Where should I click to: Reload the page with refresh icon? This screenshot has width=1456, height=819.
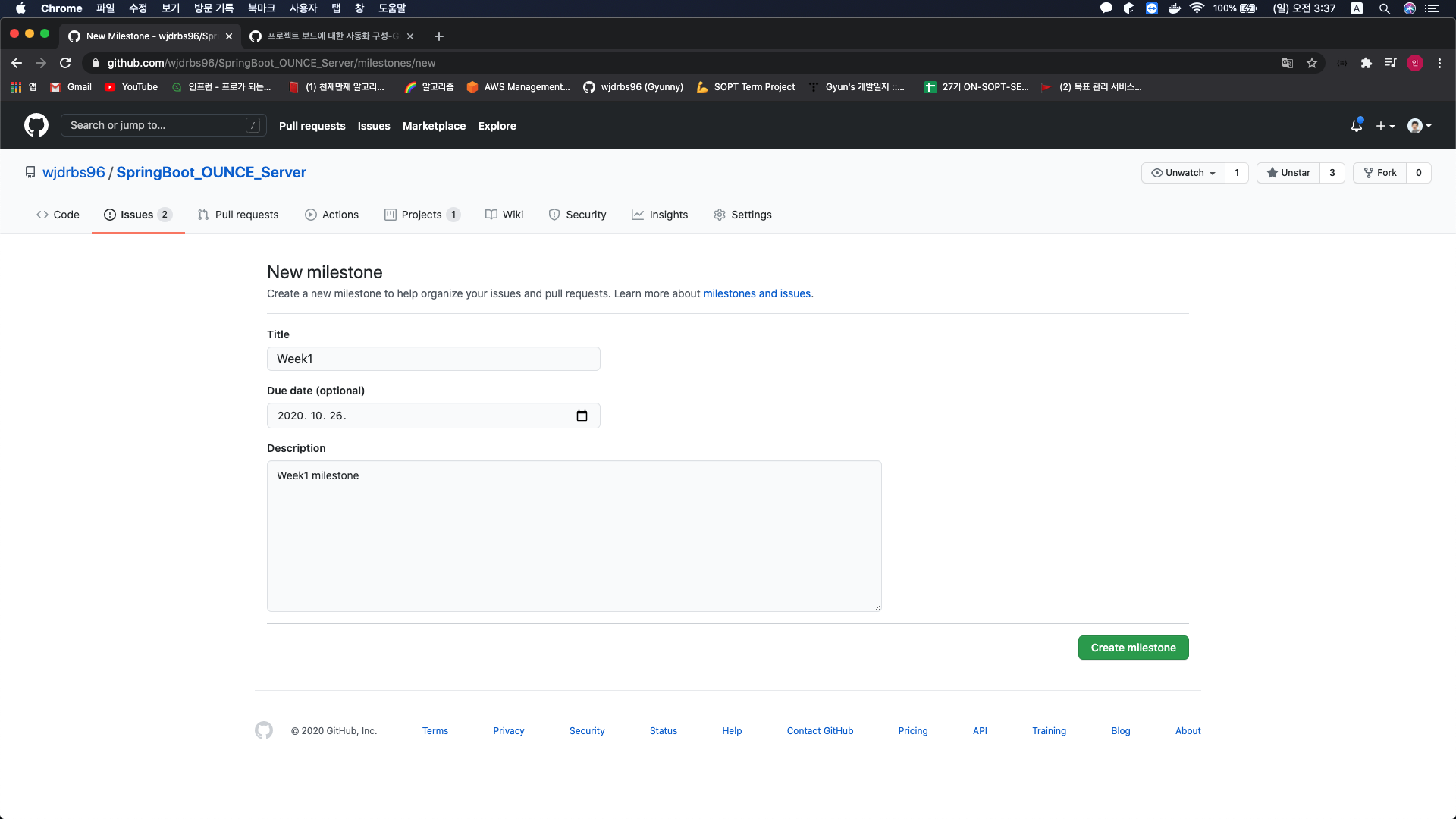[x=65, y=63]
